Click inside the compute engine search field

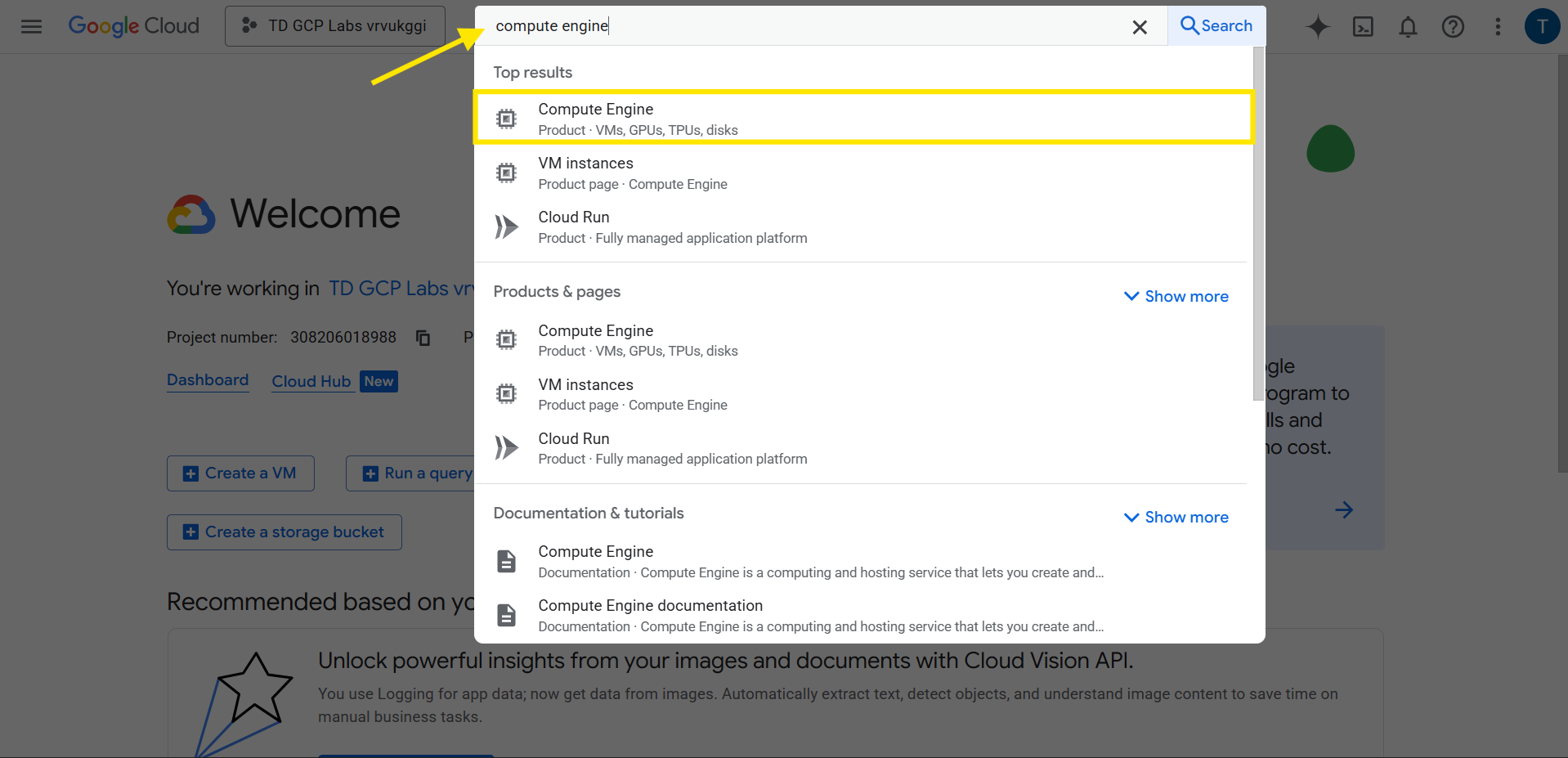click(x=801, y=26)
